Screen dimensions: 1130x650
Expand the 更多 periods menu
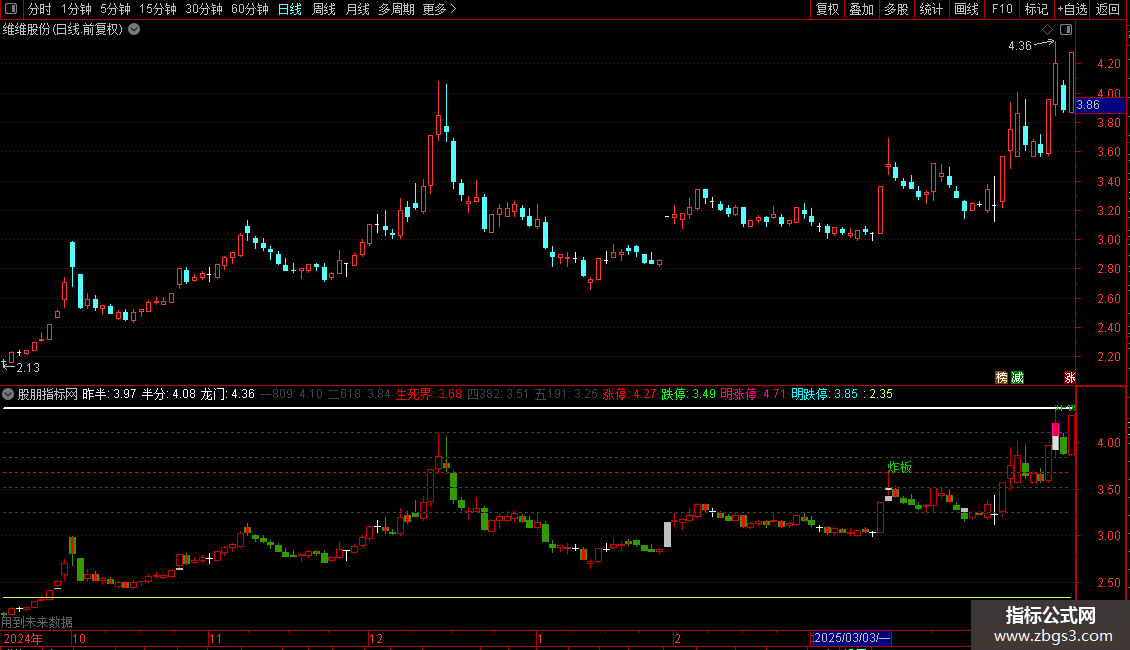[x=440, y=9]
